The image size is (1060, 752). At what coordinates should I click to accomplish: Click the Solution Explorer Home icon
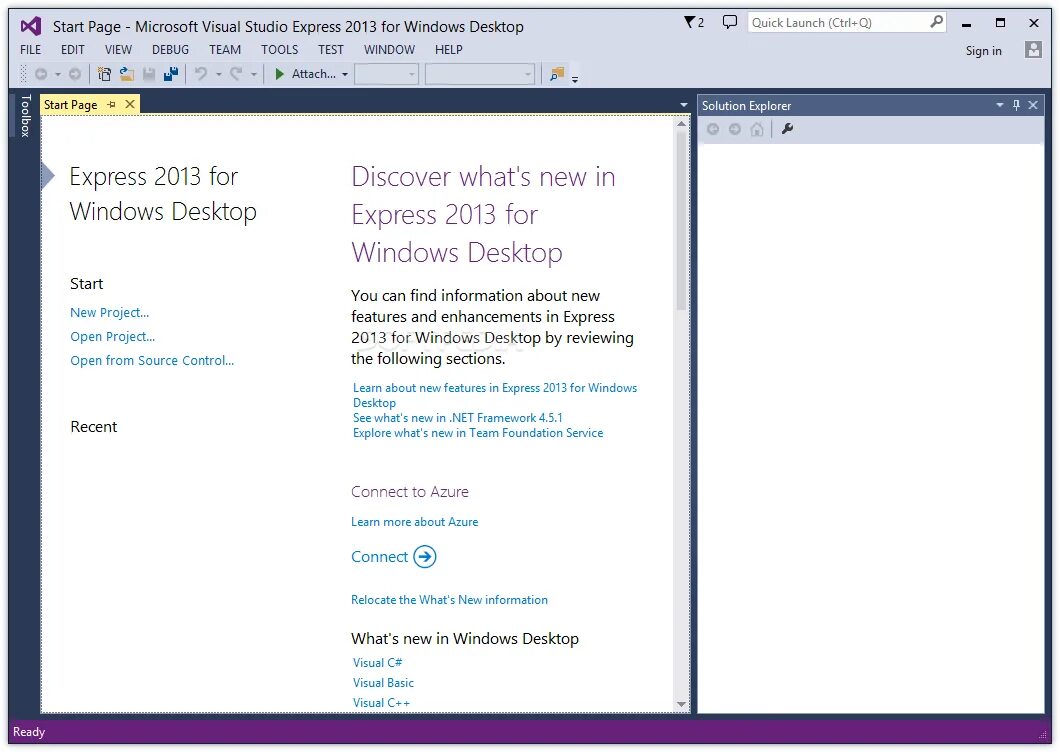(757, 128)
